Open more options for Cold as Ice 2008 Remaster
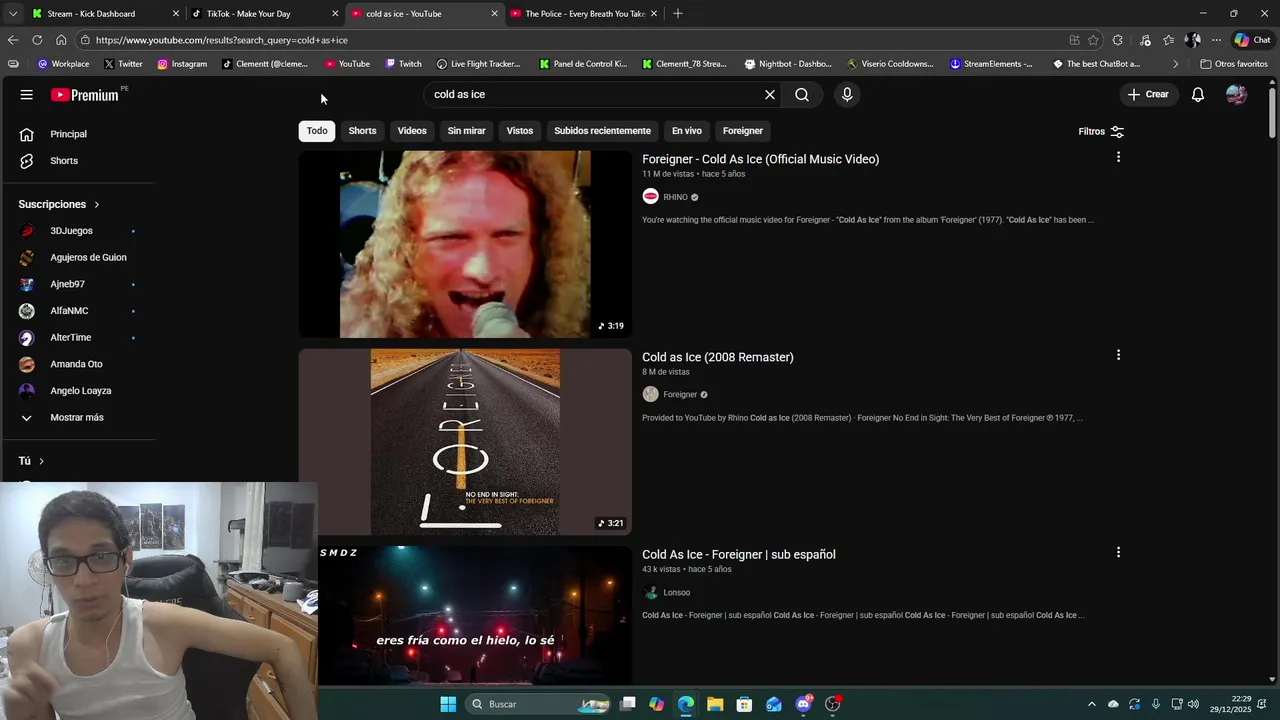The width and height of the screenshot is (1280, 720). [1118, 355]
